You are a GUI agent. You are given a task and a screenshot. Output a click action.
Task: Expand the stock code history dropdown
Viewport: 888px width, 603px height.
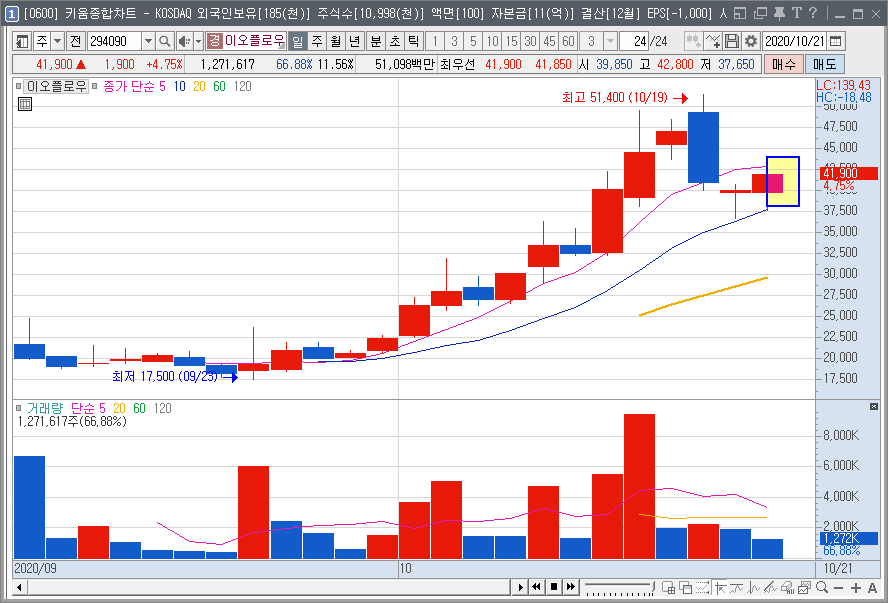(x=148, y=41)
